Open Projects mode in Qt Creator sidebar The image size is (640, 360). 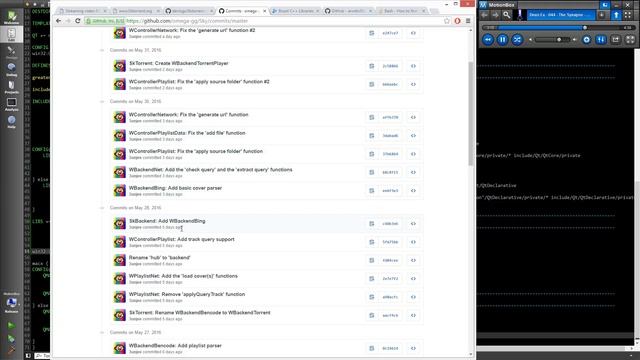[x=11, y=87]
